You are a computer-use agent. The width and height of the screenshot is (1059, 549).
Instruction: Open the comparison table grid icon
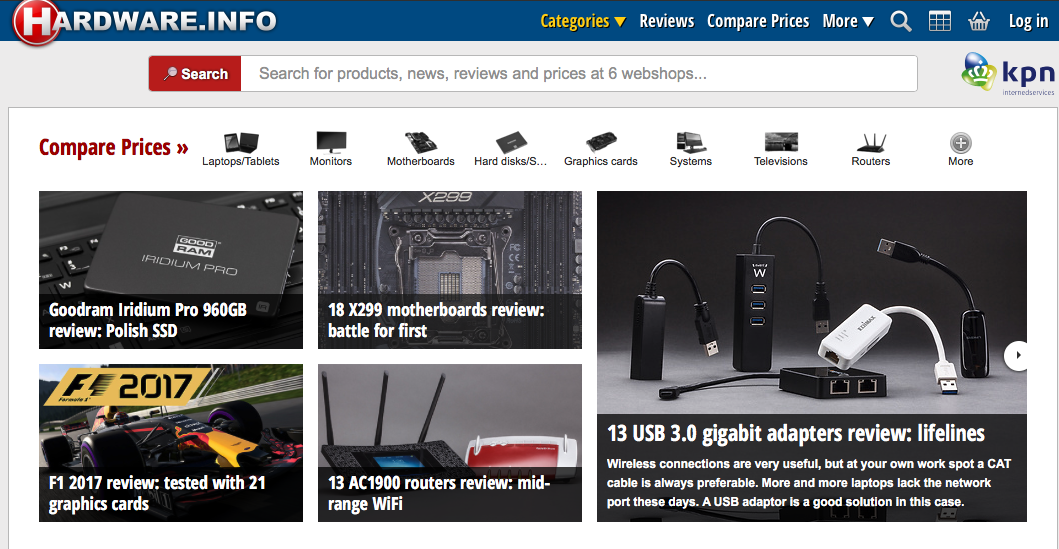point(939,22)
